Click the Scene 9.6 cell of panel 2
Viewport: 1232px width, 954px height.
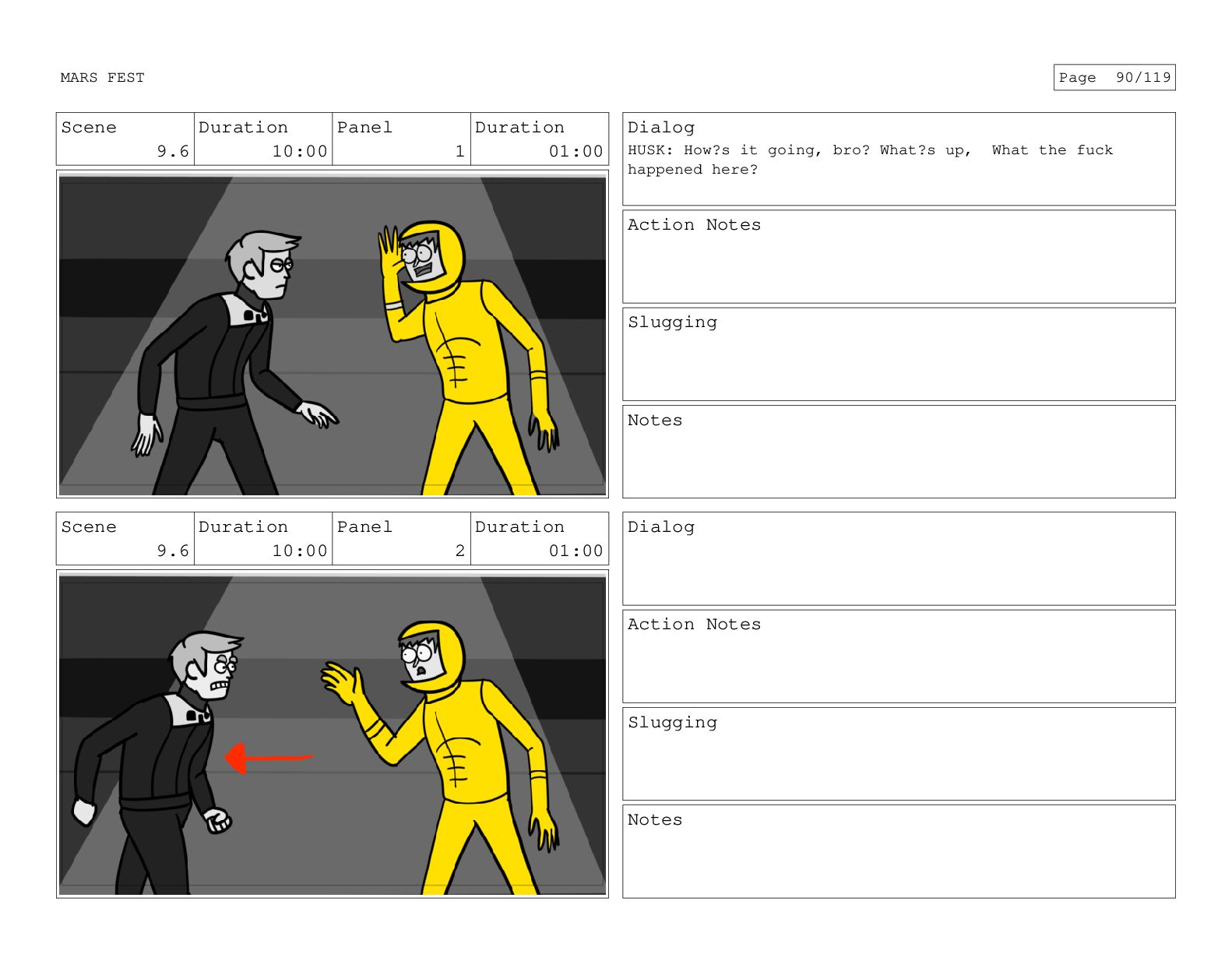[125, 539]
